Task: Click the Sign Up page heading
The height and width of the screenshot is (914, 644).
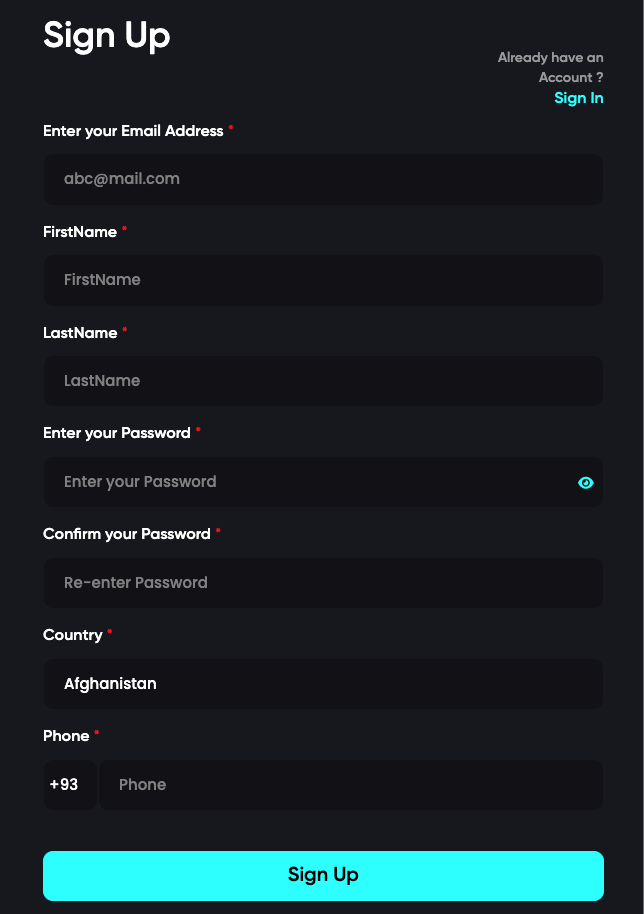Action: click(x=107, y=36)
